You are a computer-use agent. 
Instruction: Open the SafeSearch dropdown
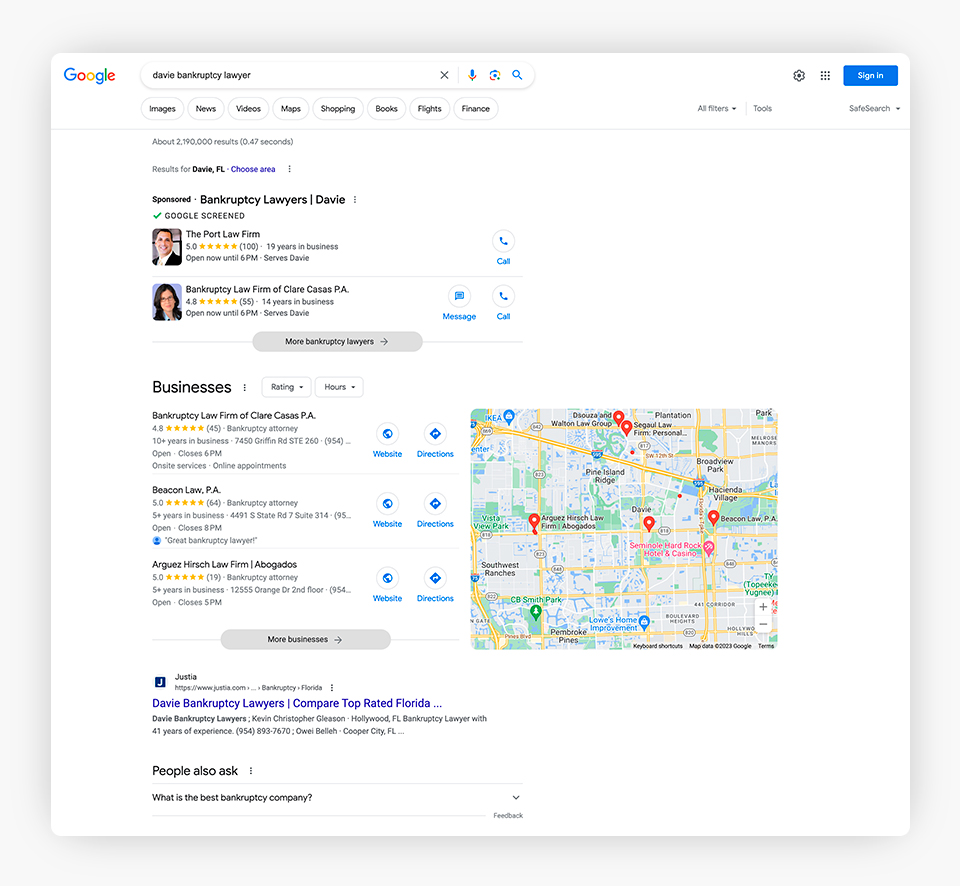(x=874, y=108)
